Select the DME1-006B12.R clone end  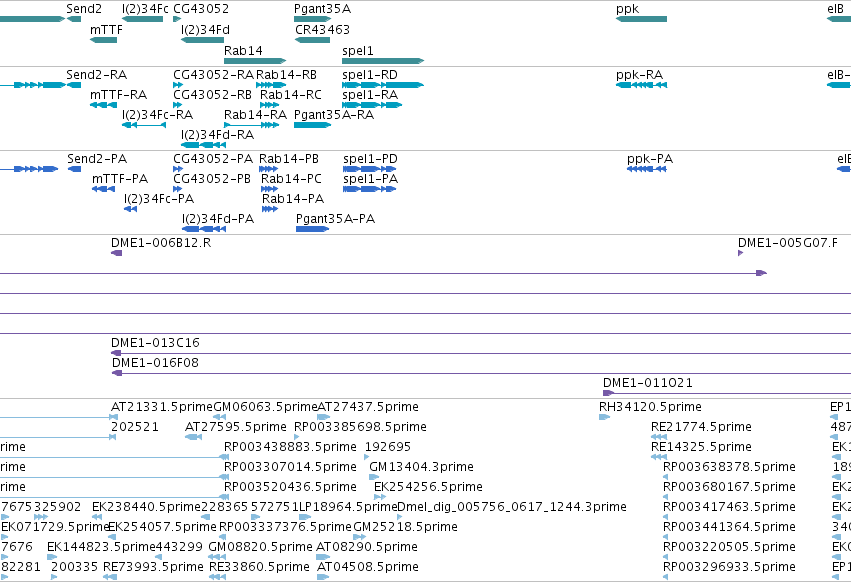click(x=117, y=253)
